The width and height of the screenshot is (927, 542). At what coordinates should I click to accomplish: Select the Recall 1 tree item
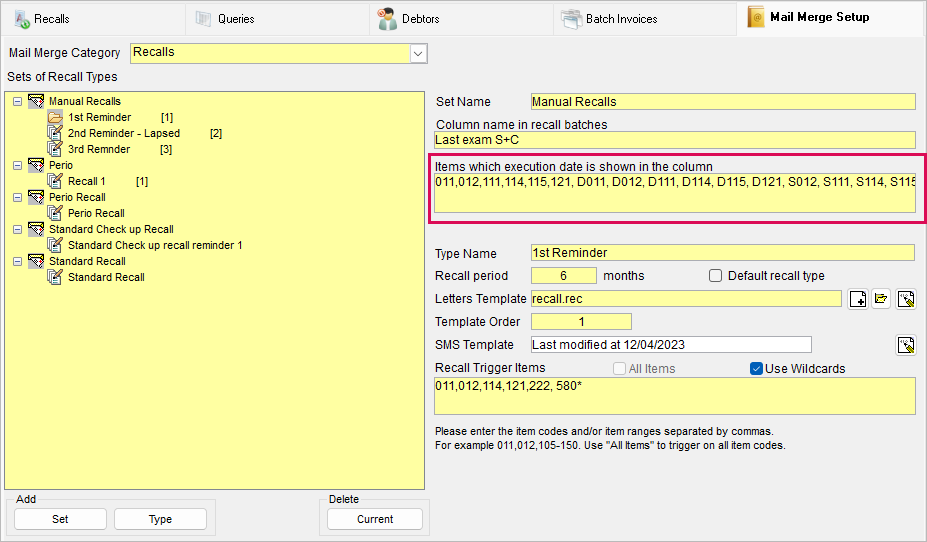pyautogui.click(x=86, y=181)
